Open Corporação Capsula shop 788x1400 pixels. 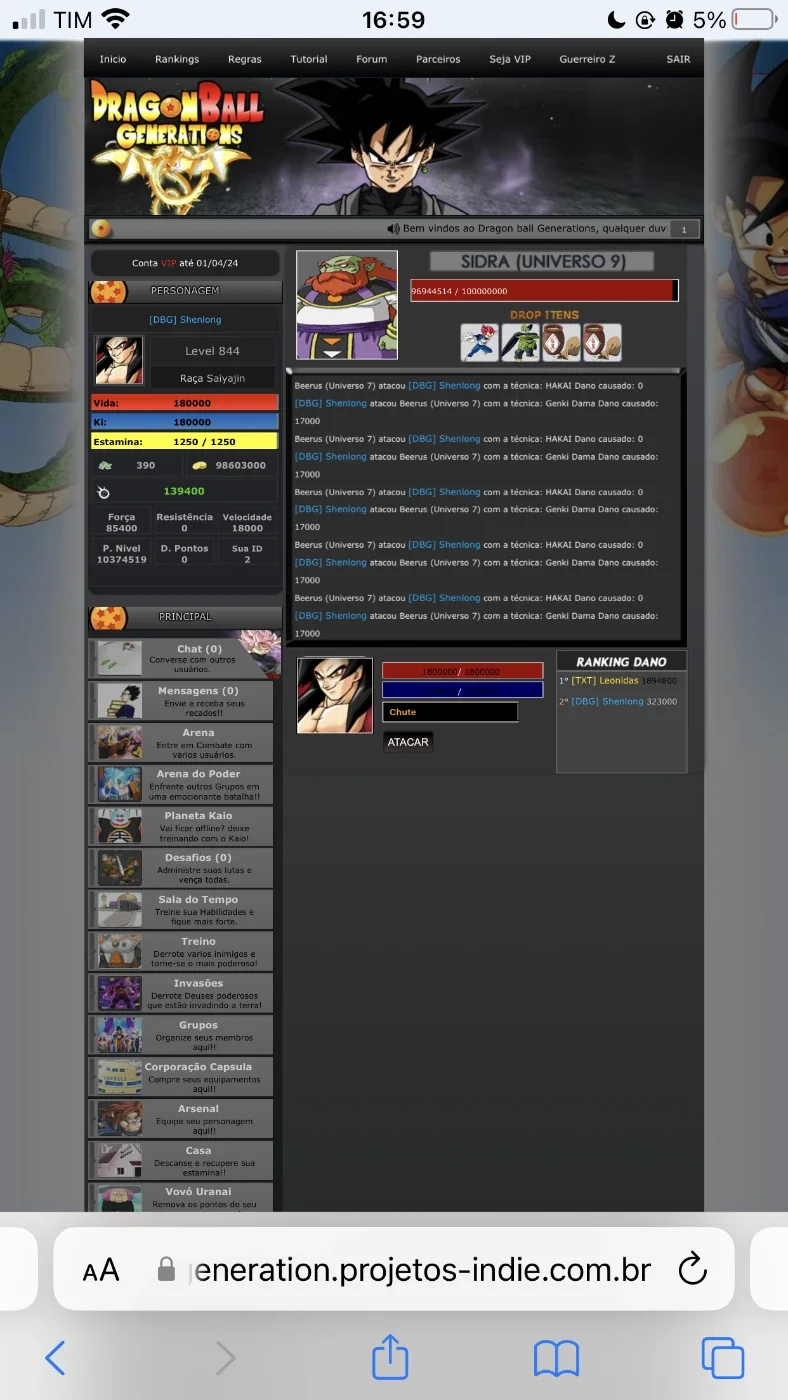(x=180, y=1077)
